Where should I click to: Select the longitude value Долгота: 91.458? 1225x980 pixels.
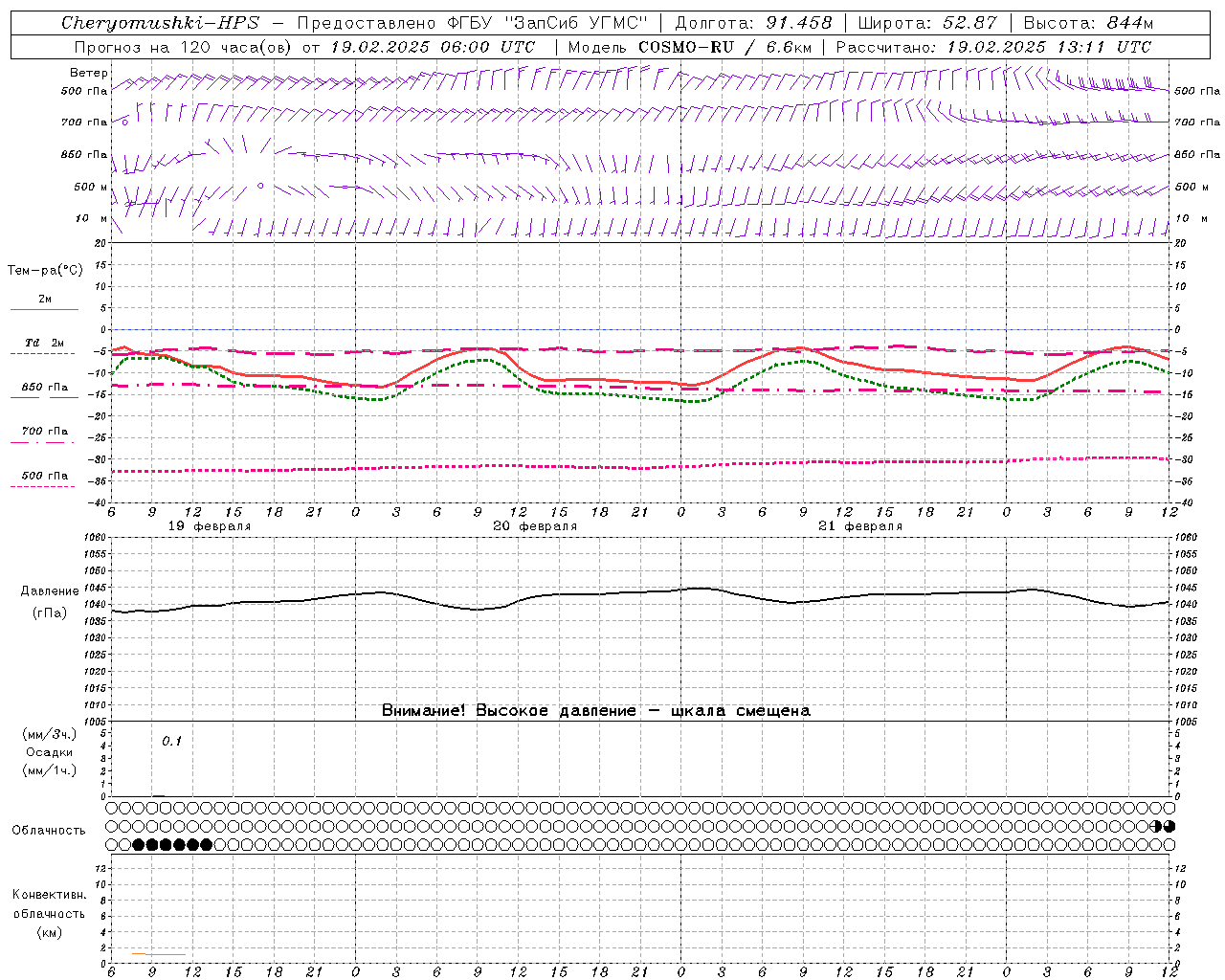[x=753, y=23]
